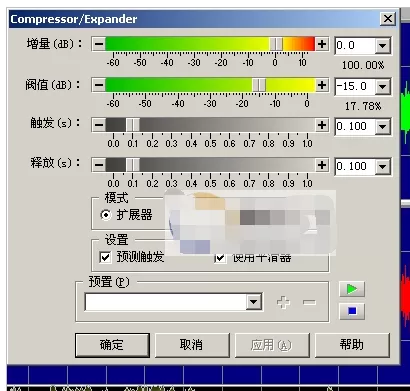The image size is (410, 391).
Task: Click the minus button for 触发 (s) slider
Action: pyautogui.click(x=99, y=125)
